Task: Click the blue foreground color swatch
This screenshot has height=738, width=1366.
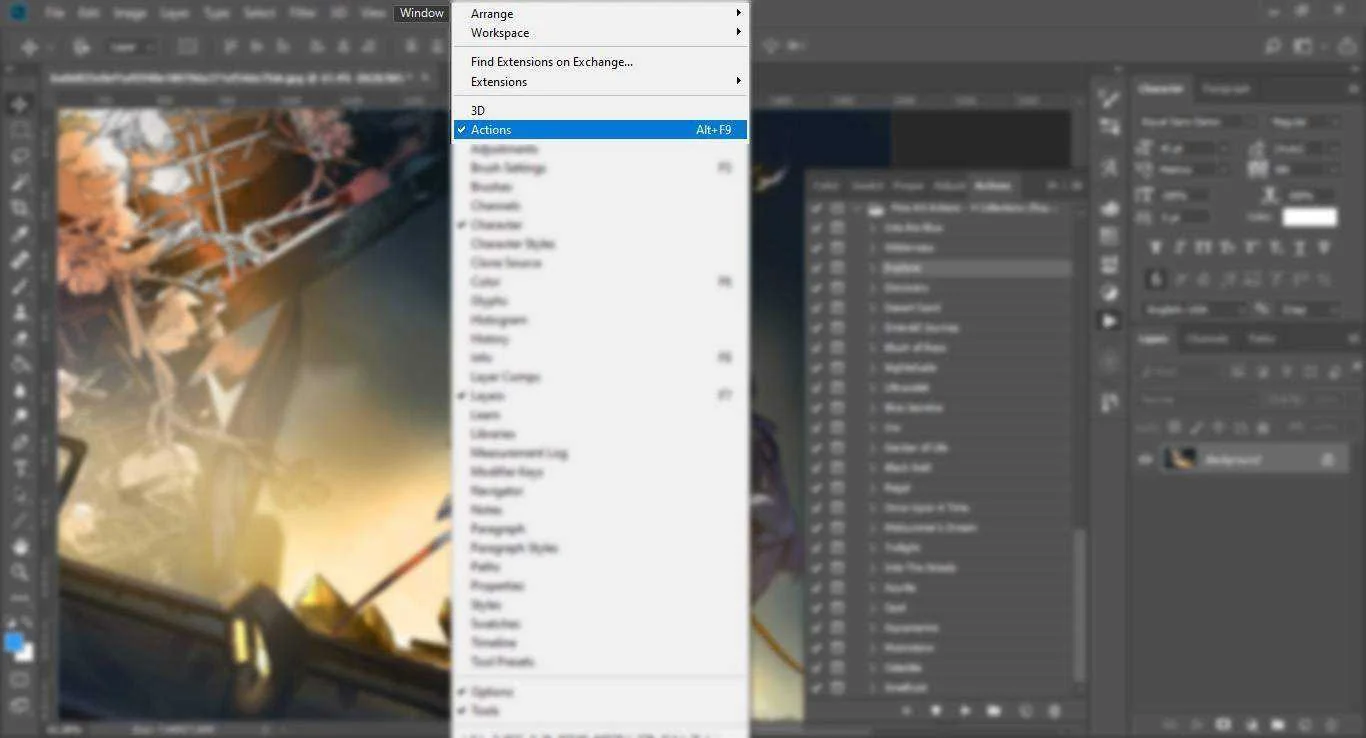Action: [14, 643]
